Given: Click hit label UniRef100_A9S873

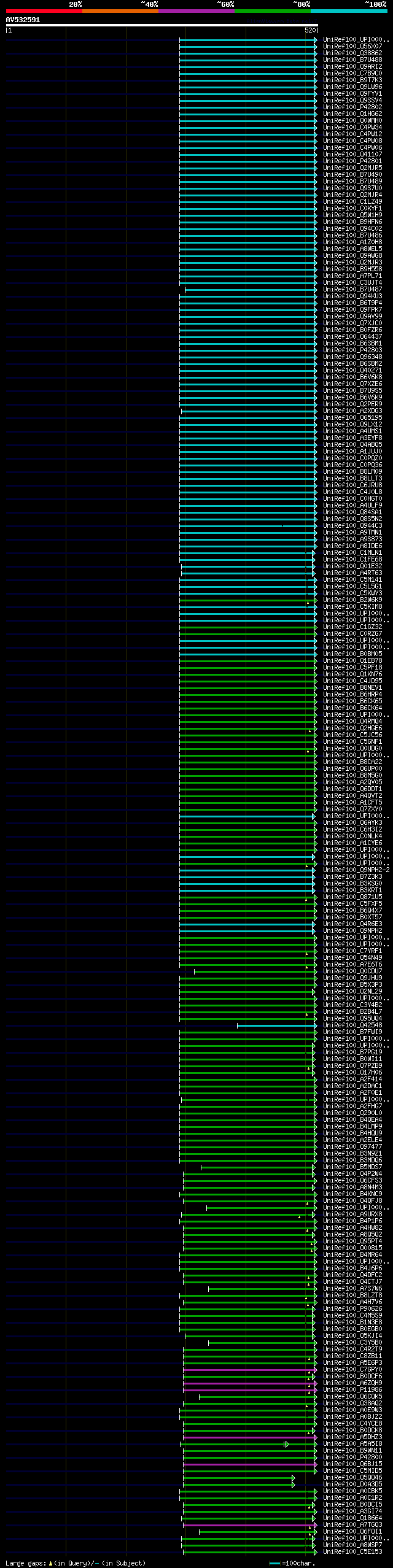Looking at the screenshot, I should click(x=352, y=539).
